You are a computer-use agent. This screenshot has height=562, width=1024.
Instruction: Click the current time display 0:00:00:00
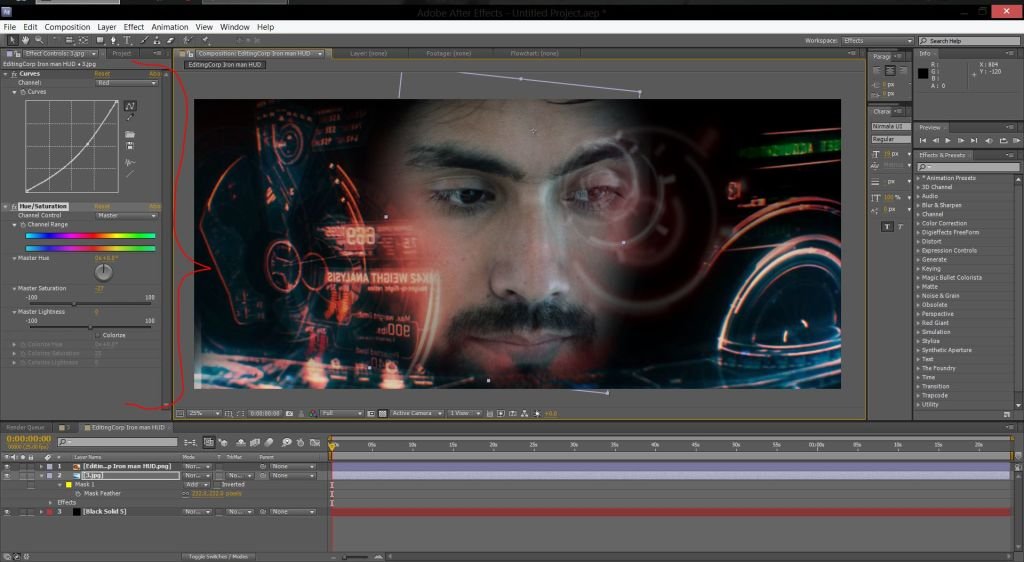(x=29, y=439)
